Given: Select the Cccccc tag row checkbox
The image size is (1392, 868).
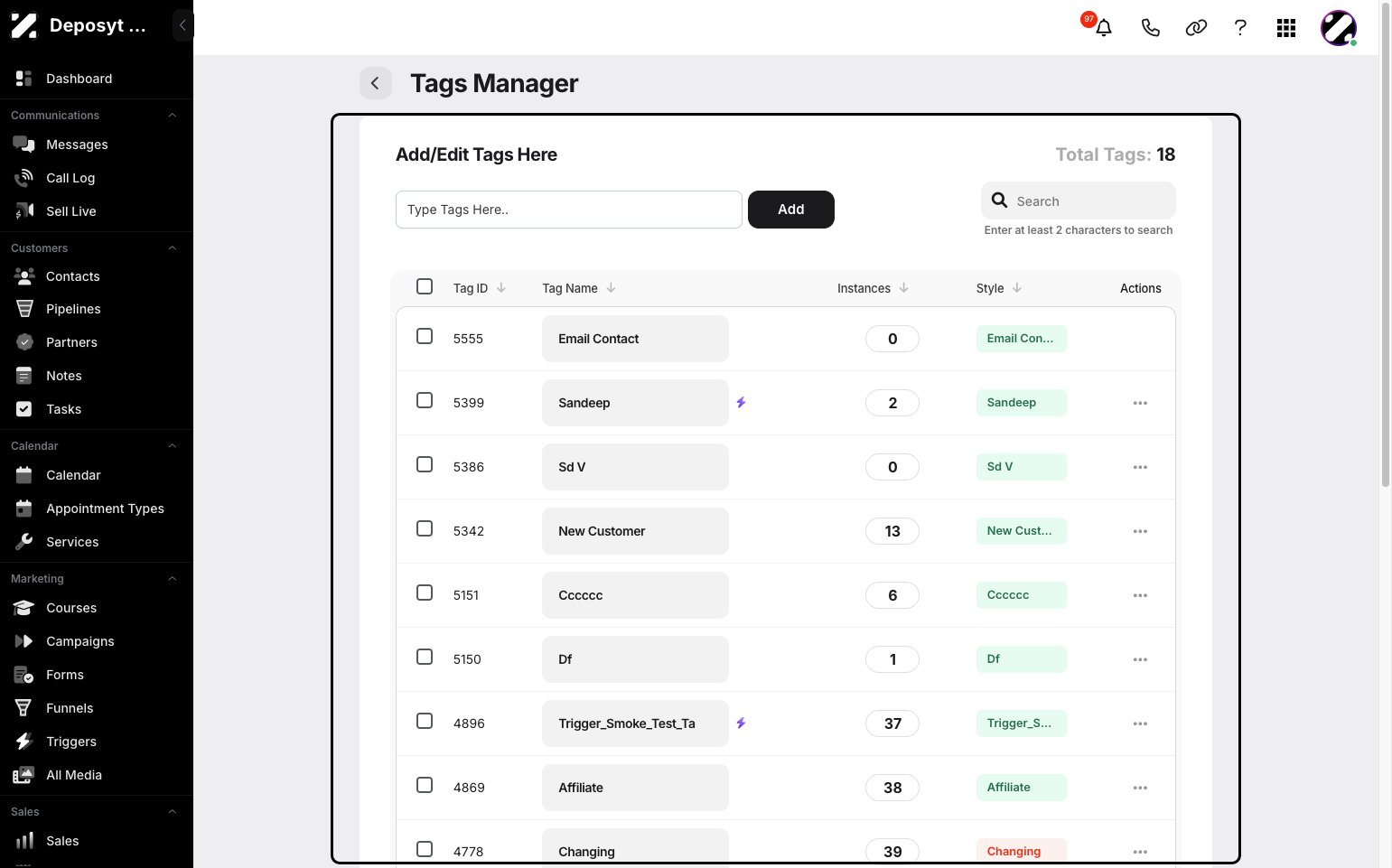Looking at the screenshot, I should point(425,593).
